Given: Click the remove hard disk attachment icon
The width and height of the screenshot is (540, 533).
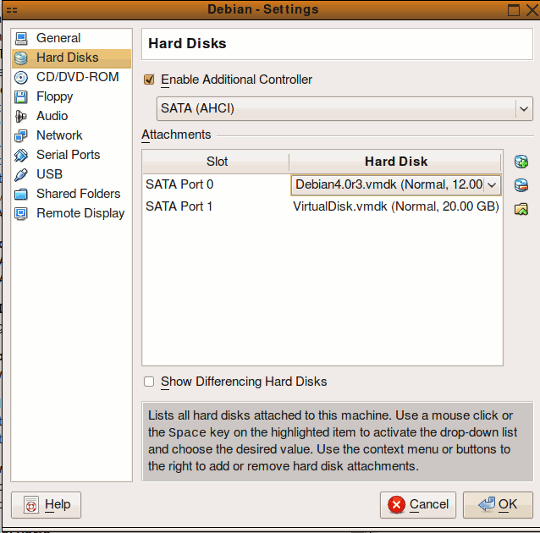Looking at the screenshot, I should pos(521,185).
